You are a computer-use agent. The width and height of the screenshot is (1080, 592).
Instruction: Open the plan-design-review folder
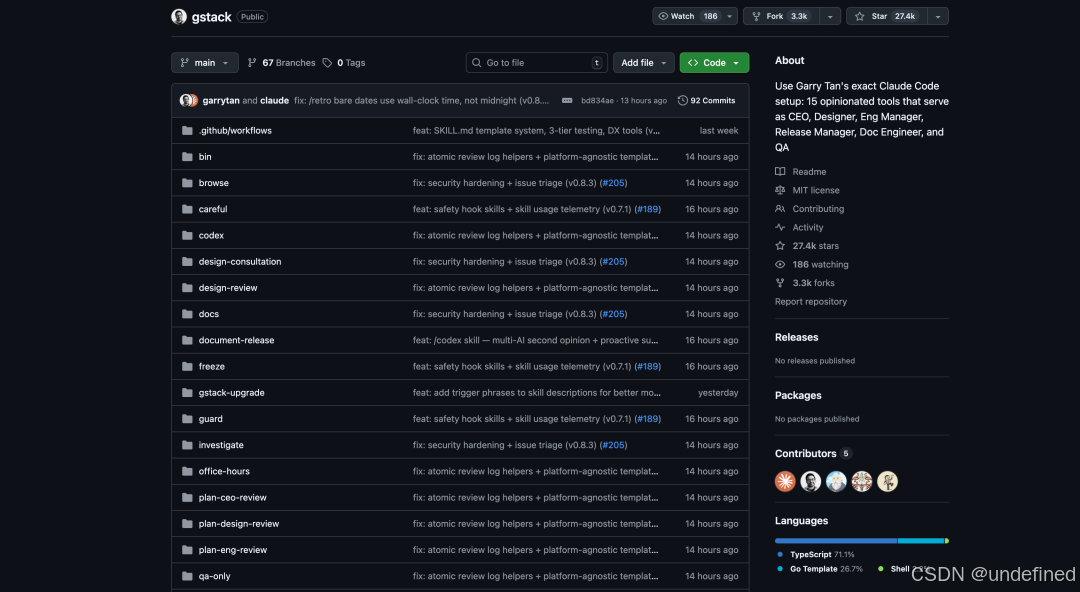[x=239, y=523]
